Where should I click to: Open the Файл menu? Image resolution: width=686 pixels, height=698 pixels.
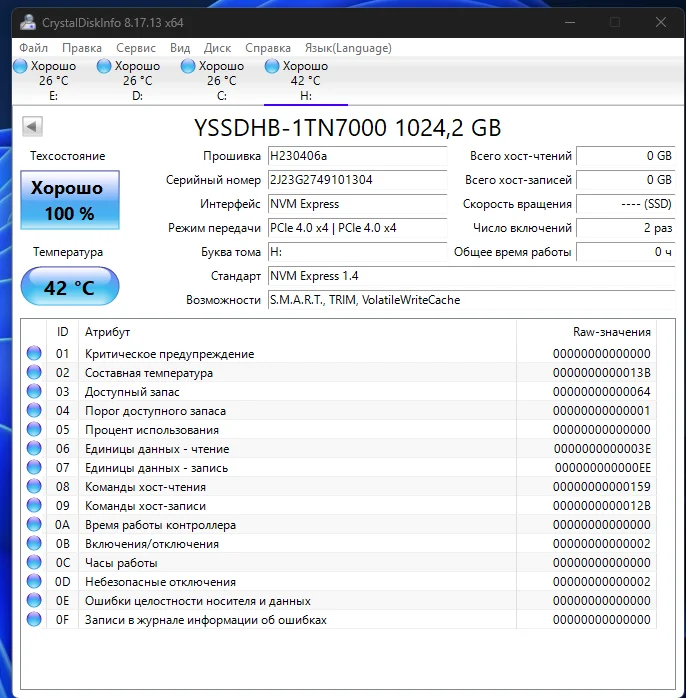pyautogui.click(x=33, y=48)
